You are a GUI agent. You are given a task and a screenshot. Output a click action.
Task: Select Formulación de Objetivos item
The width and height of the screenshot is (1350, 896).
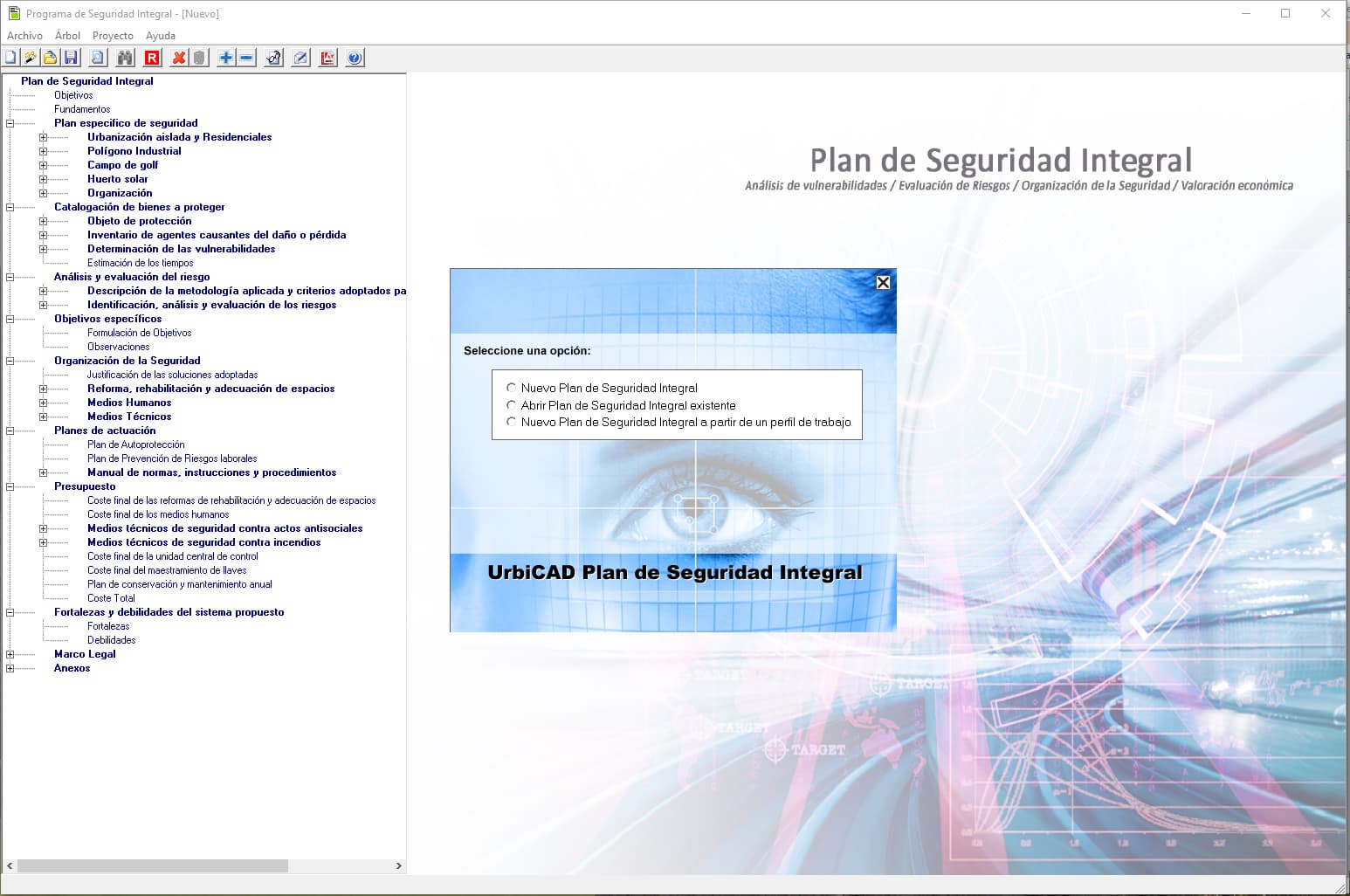[140, 333]
